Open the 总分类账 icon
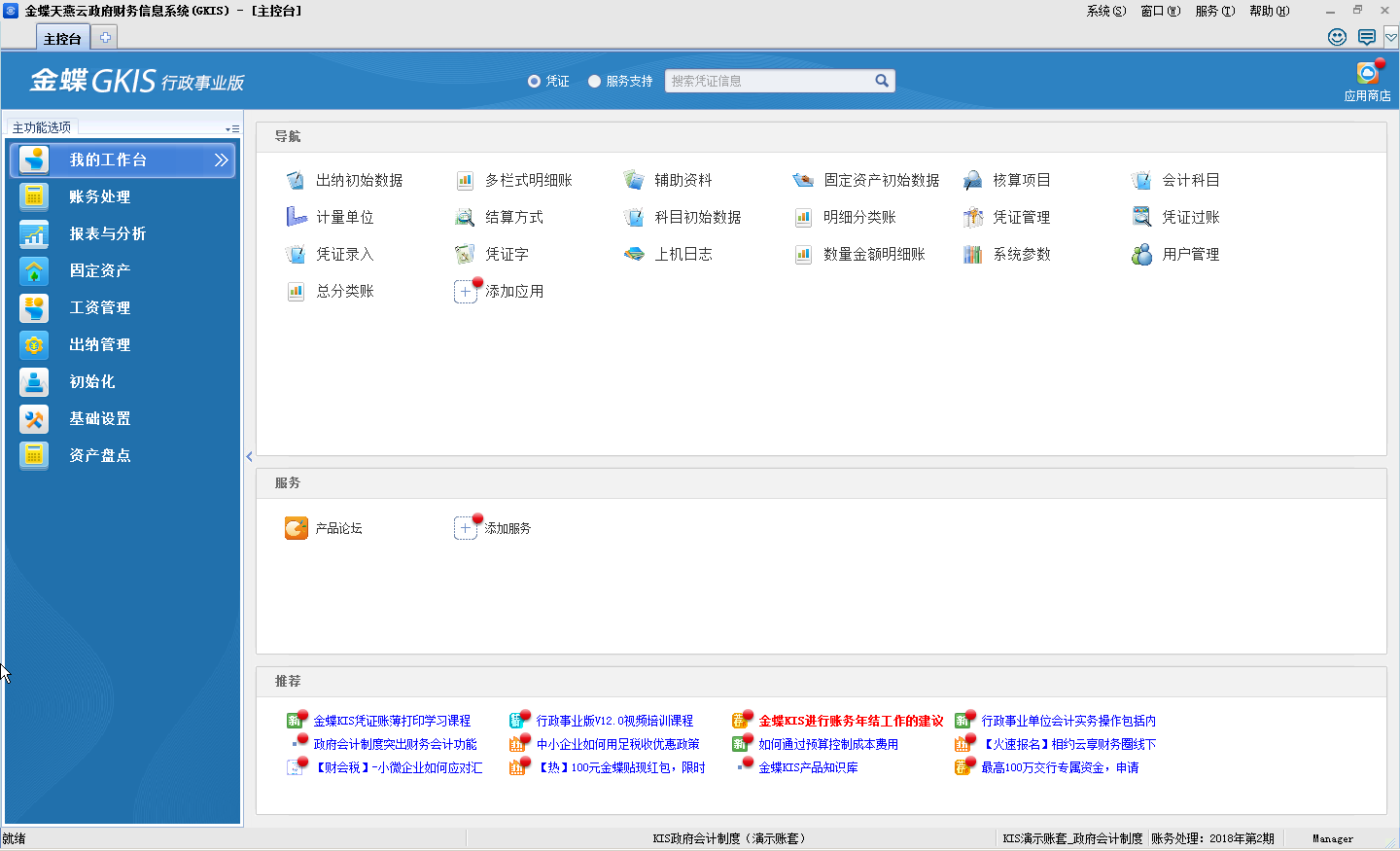1400x851 pixels. (x=296, y=291)
